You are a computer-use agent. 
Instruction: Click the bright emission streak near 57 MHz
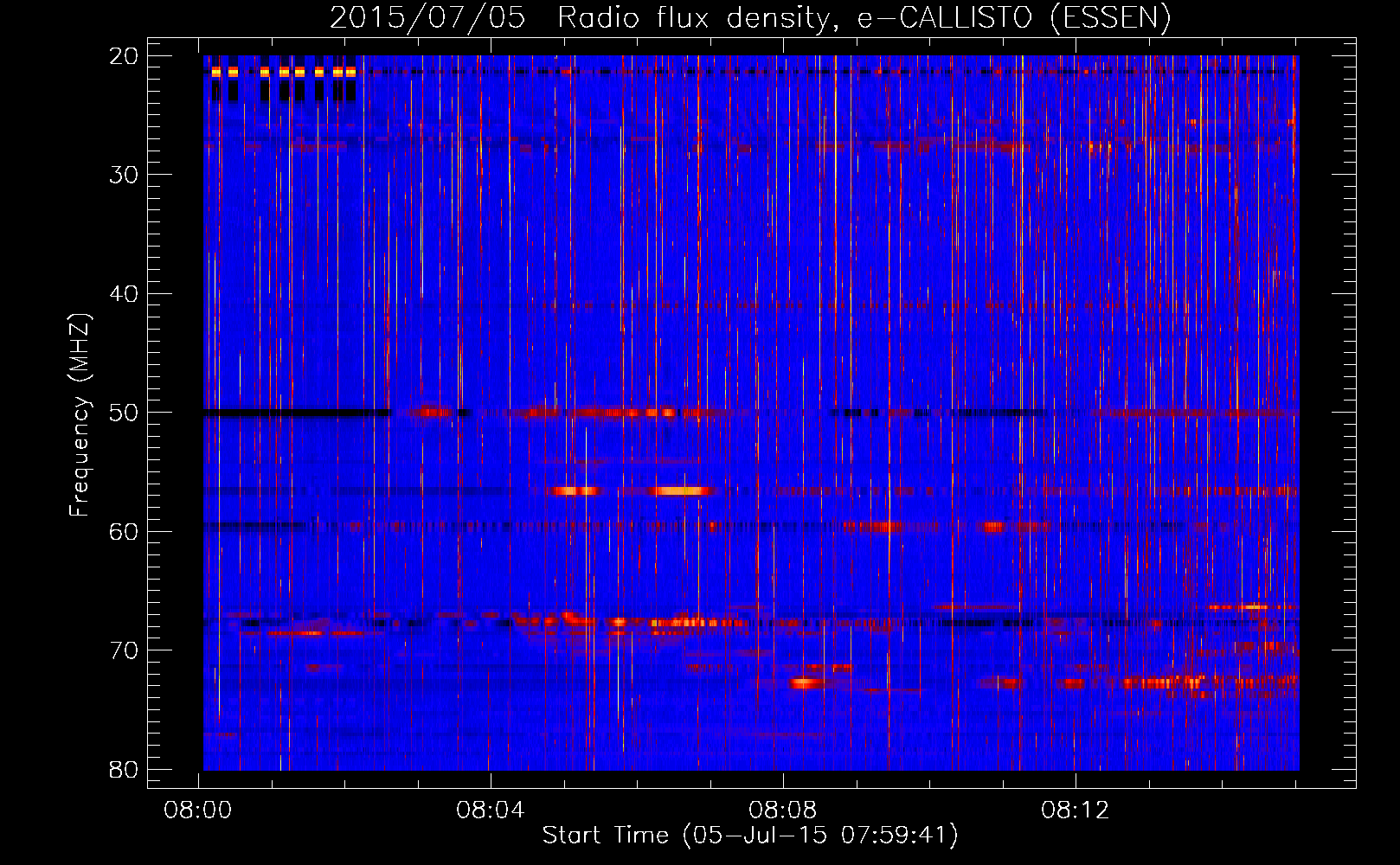(x=681, y=490)
